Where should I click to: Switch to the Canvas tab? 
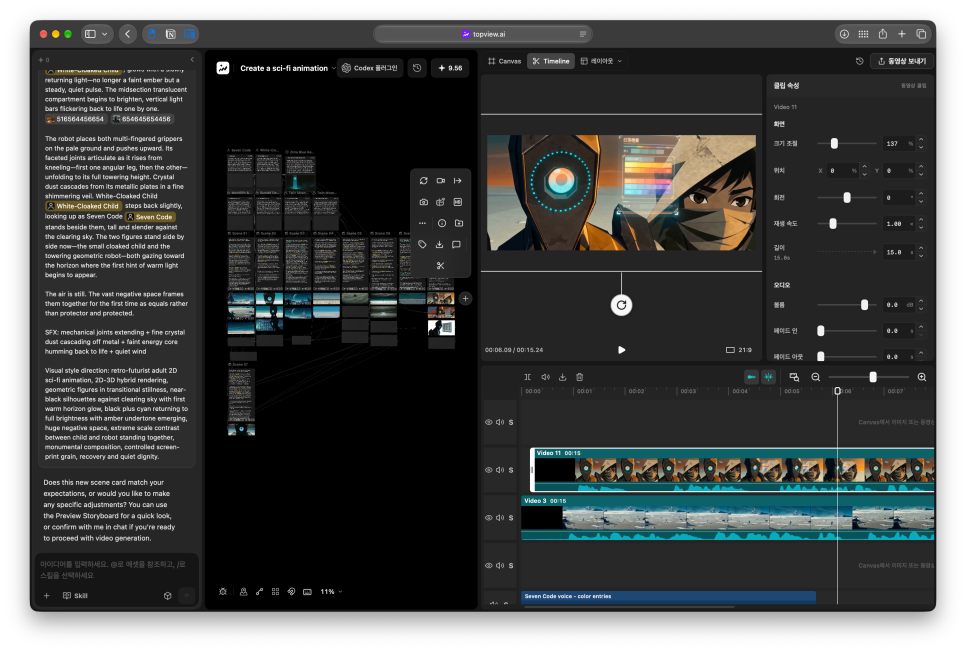tap(505, 61)
